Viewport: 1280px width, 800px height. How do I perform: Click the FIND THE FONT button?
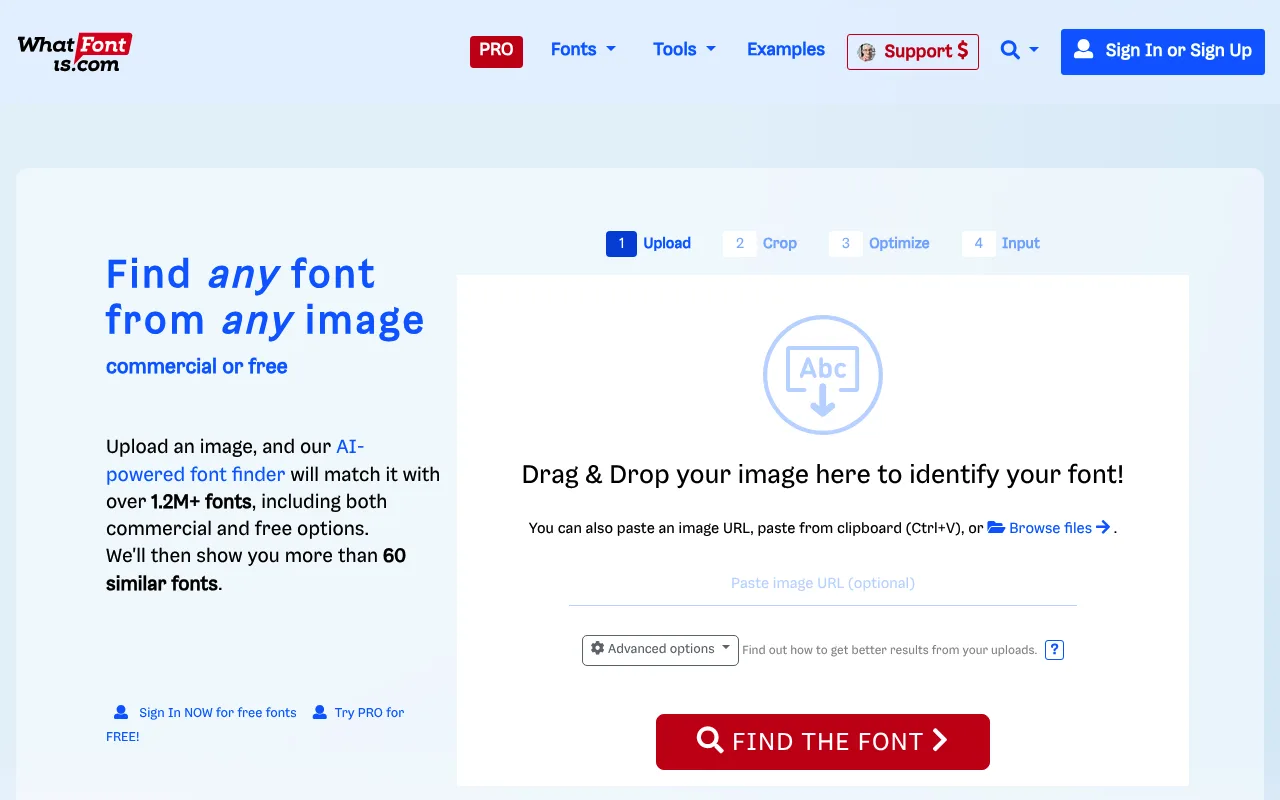point(823,742)
